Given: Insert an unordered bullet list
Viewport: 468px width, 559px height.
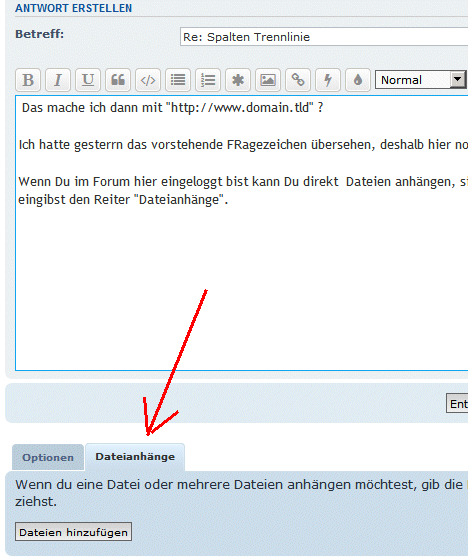Looking at the screenshot, I should pyautogui.click(x=178, y=80).
